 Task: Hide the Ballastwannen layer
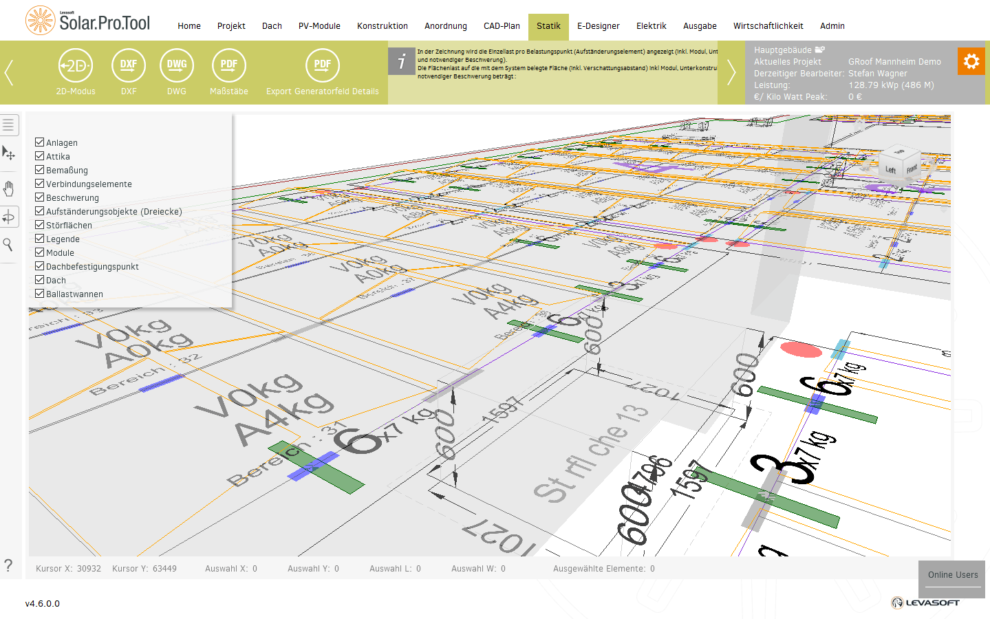[40, 294]
